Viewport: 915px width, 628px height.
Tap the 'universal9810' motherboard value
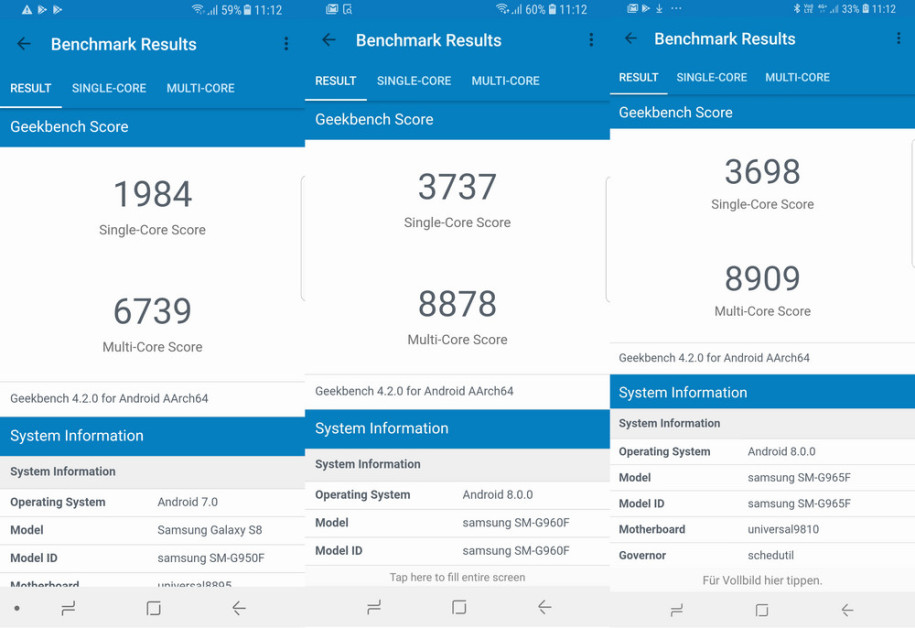point(783,529)
